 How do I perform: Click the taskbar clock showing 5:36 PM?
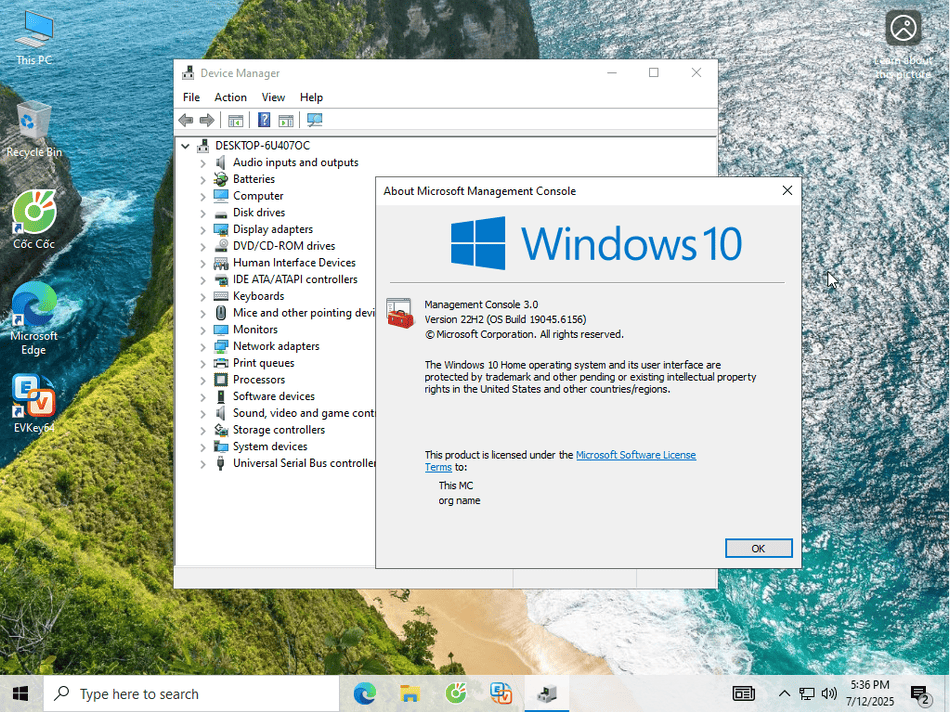[870, 693]
